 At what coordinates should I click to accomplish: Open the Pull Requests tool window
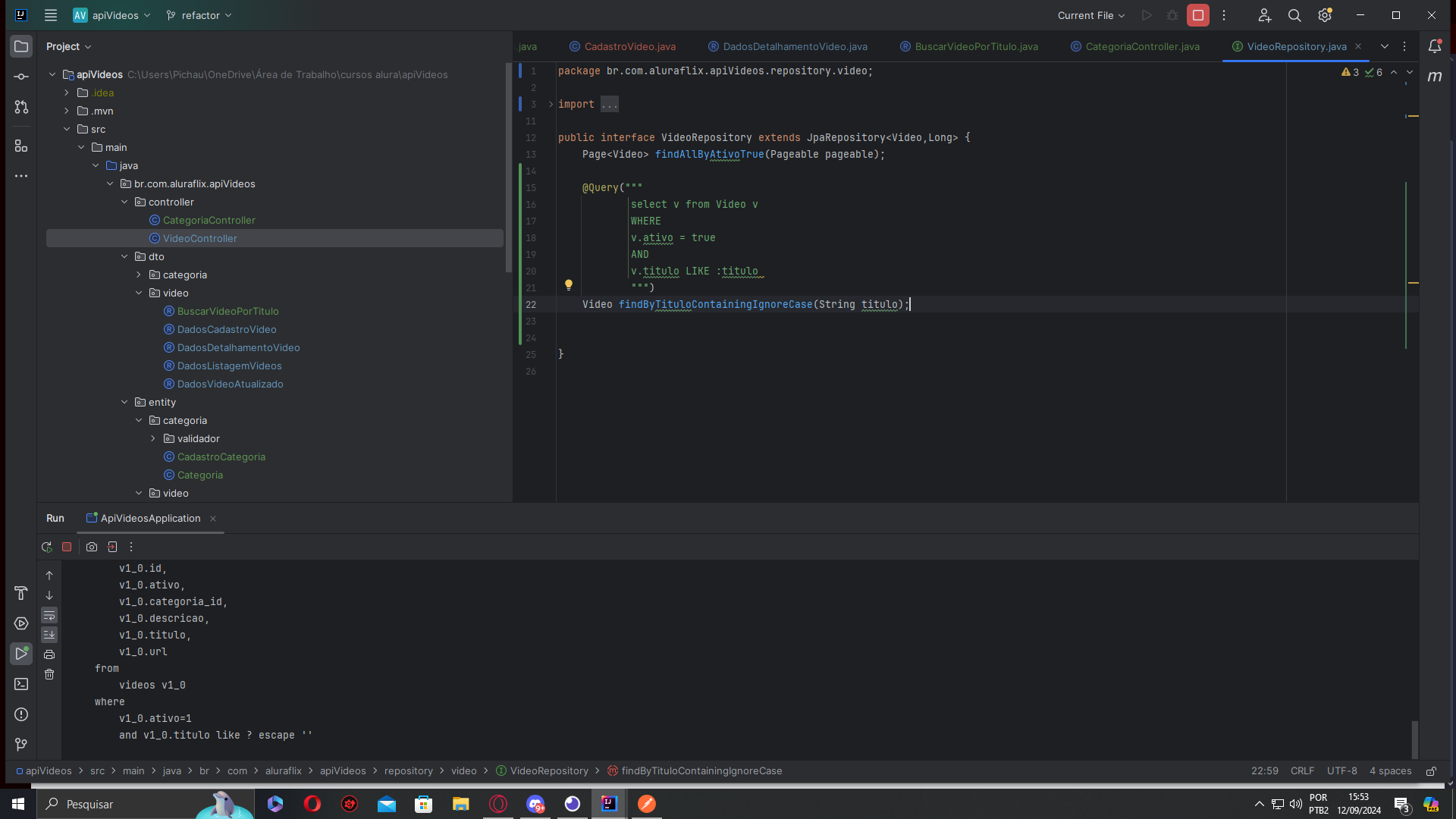click(x=21, y=108)
